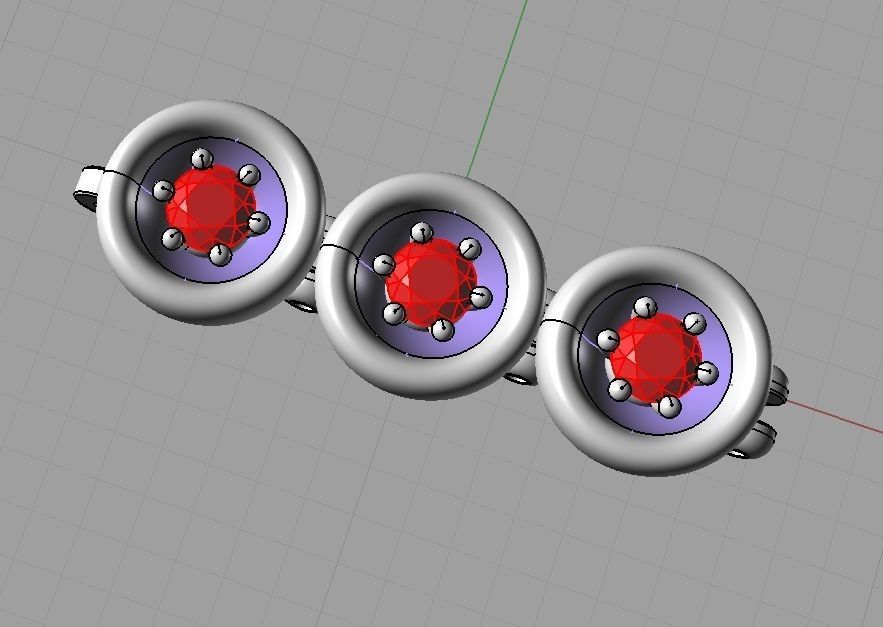Click the green Y-axis line in viewport
Viewport: 883px width, 627px height.
coord(498,87)
